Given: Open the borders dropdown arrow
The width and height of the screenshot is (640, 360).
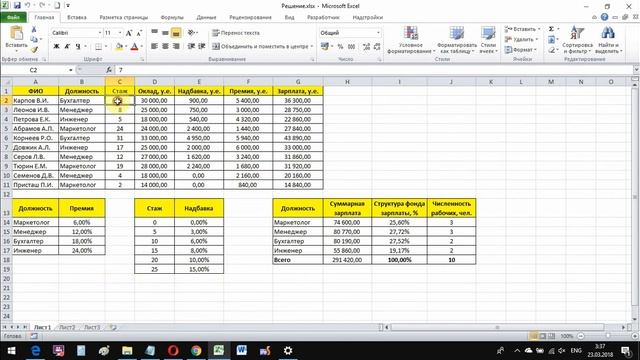Looking at the screenshot, I should (x=106, y=47).
